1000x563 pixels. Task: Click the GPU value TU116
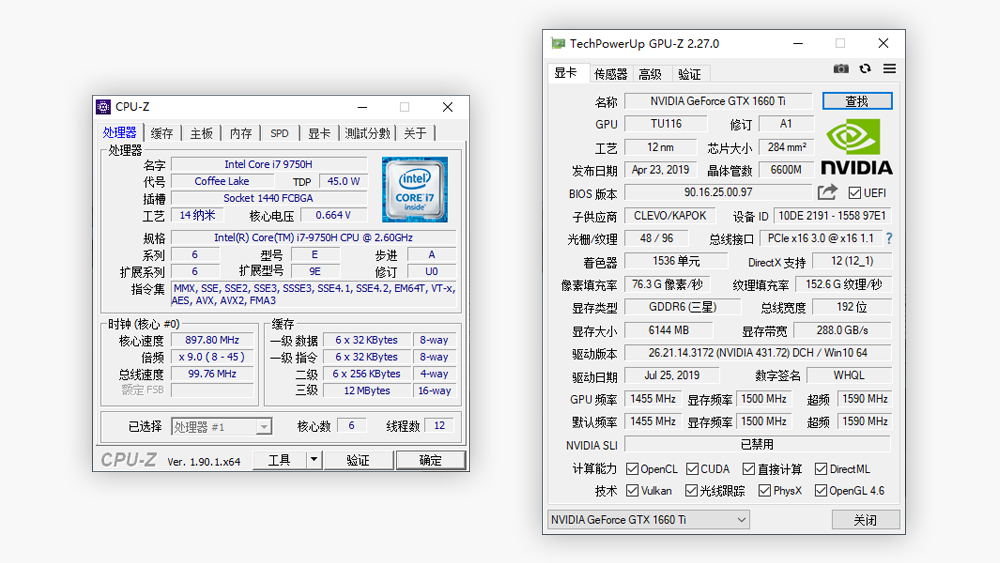pos(666,124)
